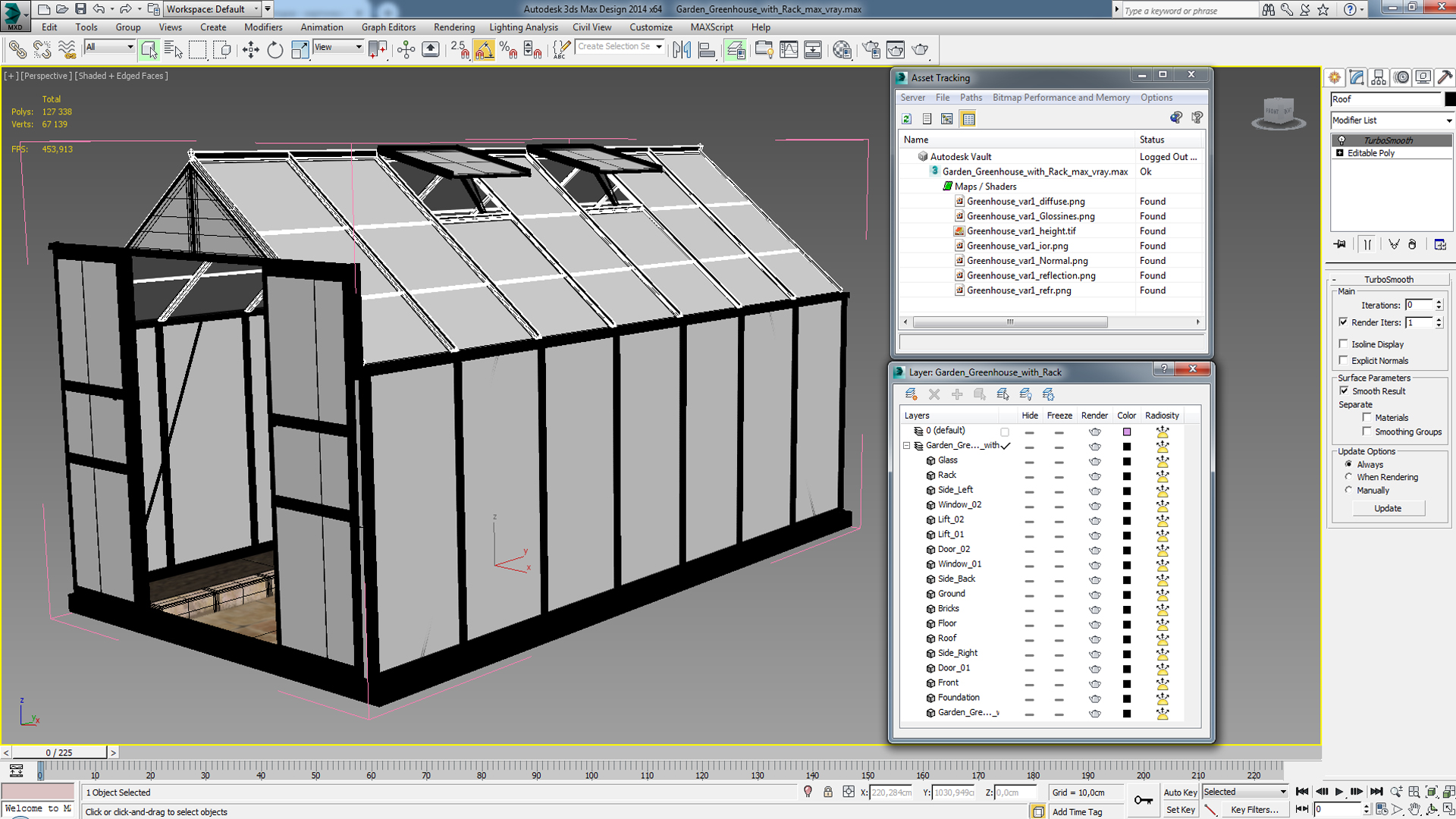
Task: Open the Rendering menu
Action: click(x=454, y=27)
